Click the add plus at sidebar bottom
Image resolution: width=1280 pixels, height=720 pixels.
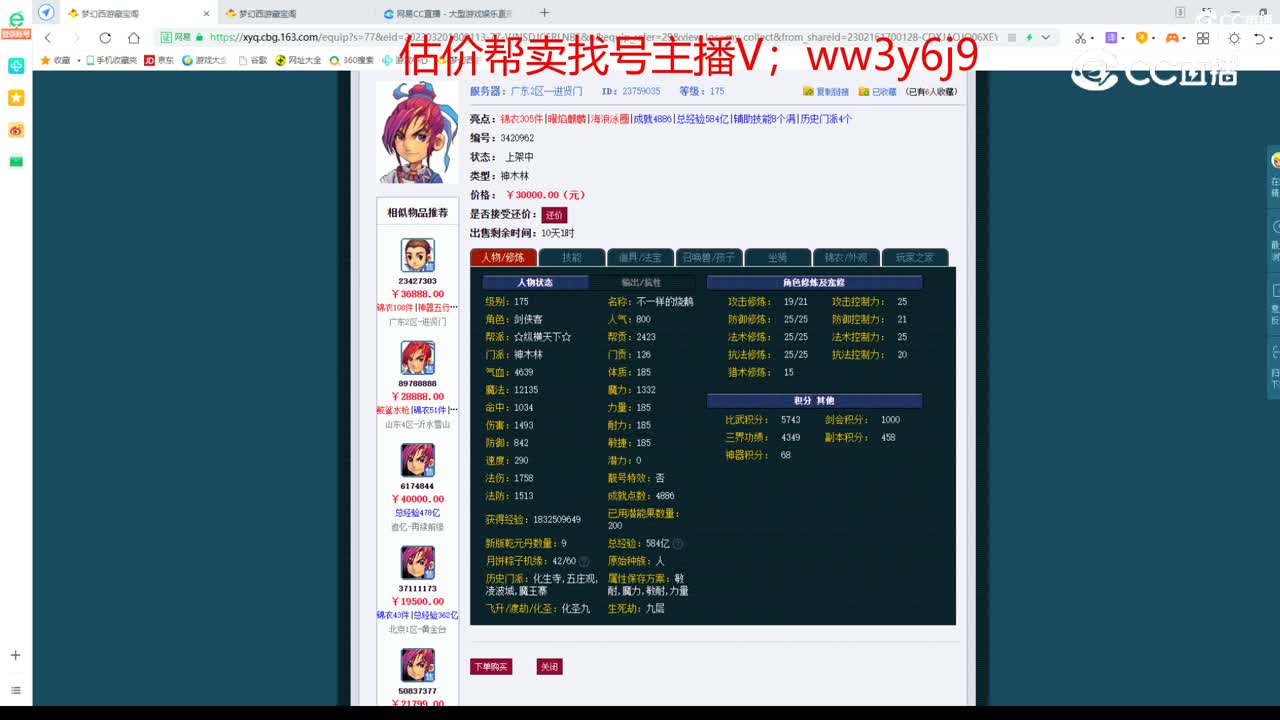[x=16, y=655]
